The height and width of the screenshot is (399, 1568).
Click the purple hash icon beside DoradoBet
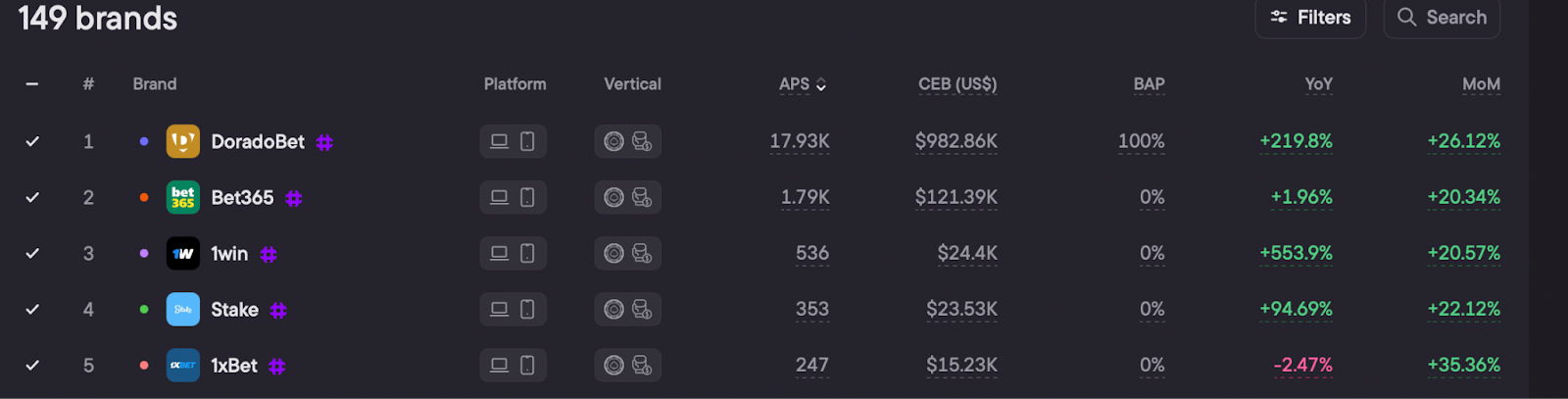tap(324, 142)
